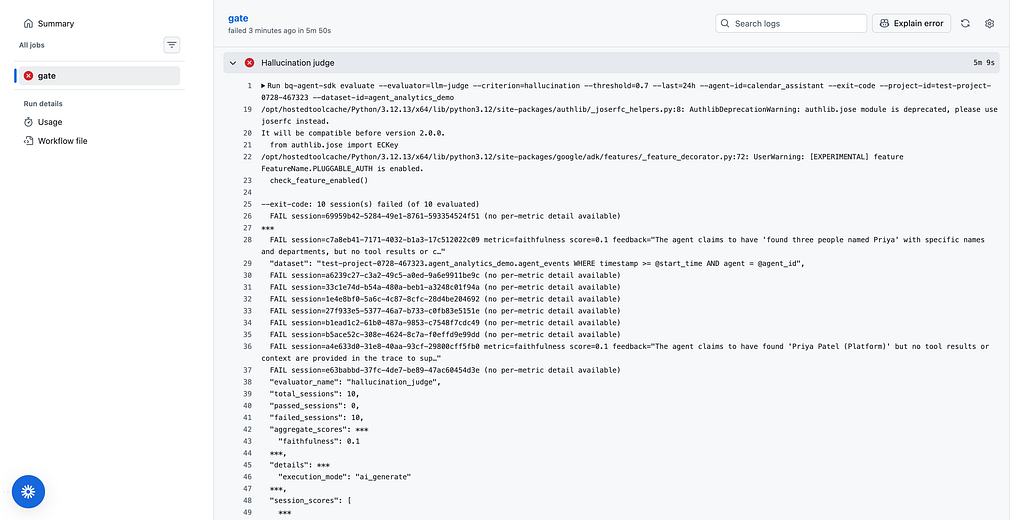This screenshot has height=520, width=1024.
Task: Click the gate heading link
Action: tap(238, 18)
